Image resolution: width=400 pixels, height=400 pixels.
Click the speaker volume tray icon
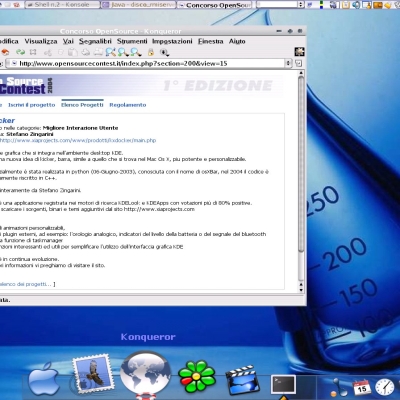tap(357, 5)
